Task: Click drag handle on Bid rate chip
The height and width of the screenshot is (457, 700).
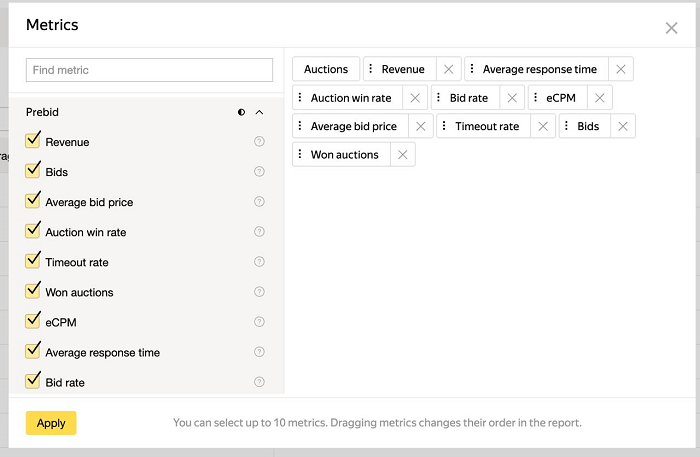Action: 441,98
